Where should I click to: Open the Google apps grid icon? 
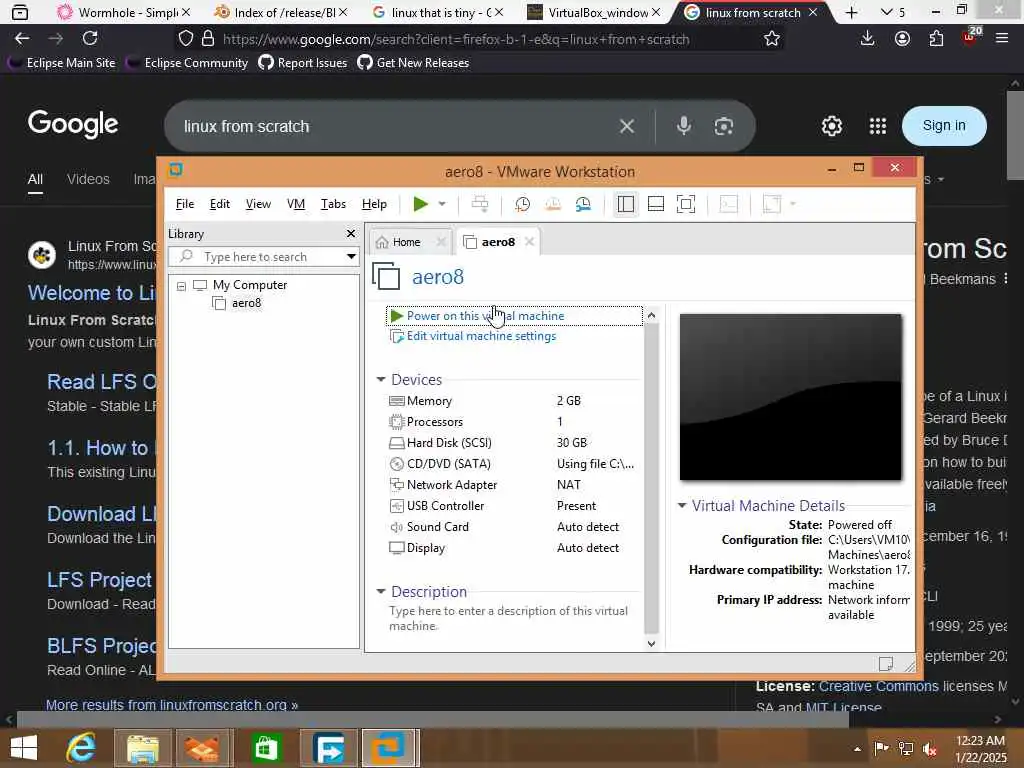(x=878, y=125)
